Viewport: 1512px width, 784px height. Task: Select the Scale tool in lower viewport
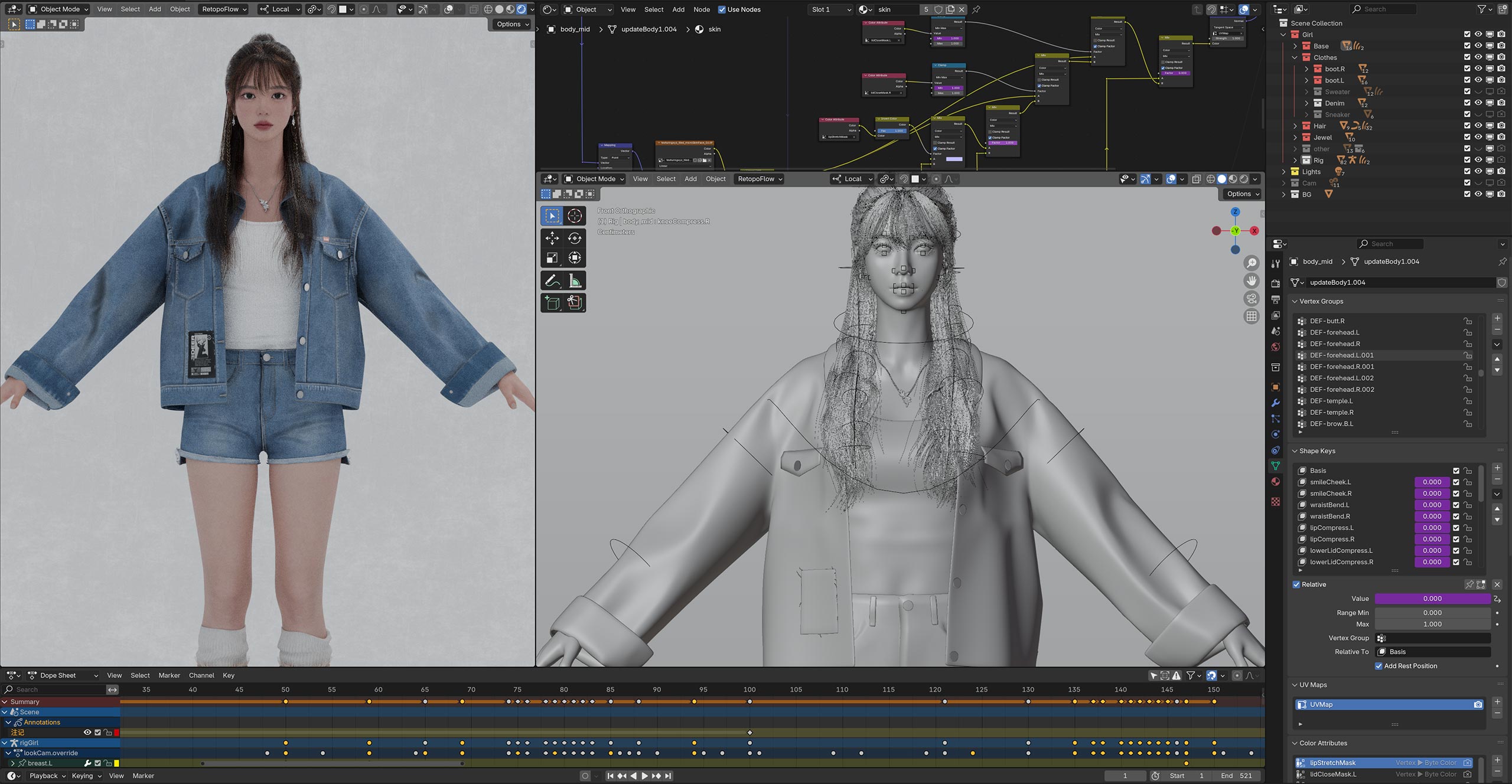552,258
